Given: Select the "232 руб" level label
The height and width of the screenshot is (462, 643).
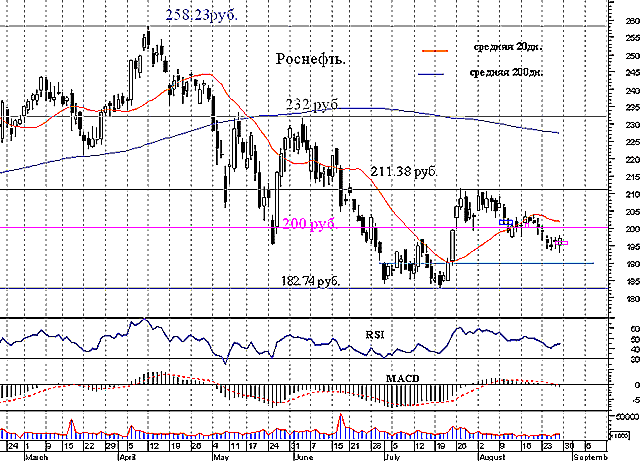Looking at the screenshot, I should coord(312,105).
